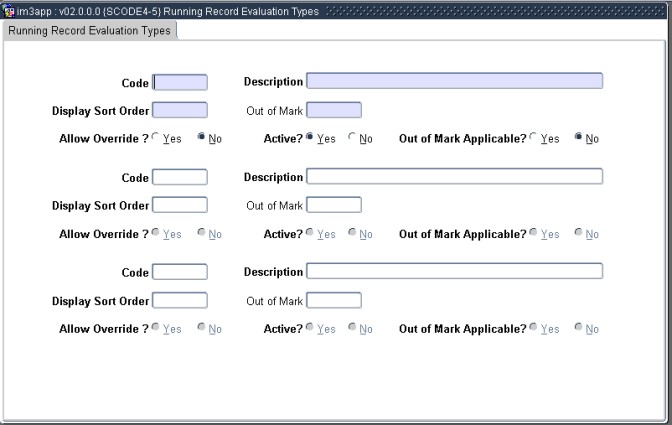
Task: Click the Code field in the first record
Action: coord(180,82)
